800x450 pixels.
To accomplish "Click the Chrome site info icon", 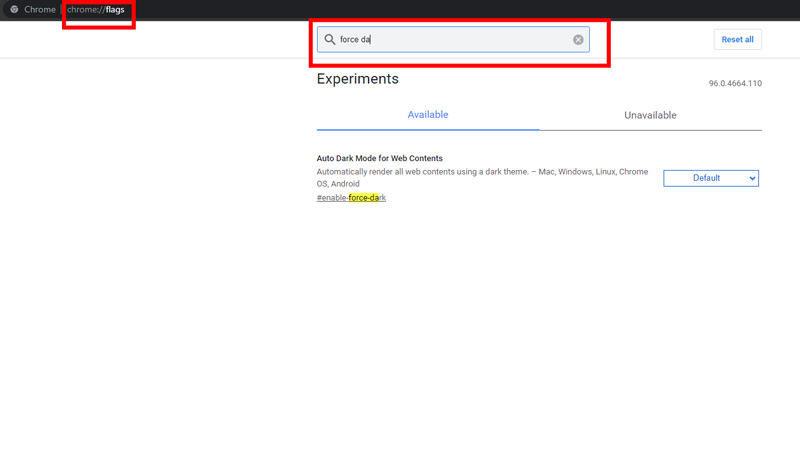I will click(14, 9).
